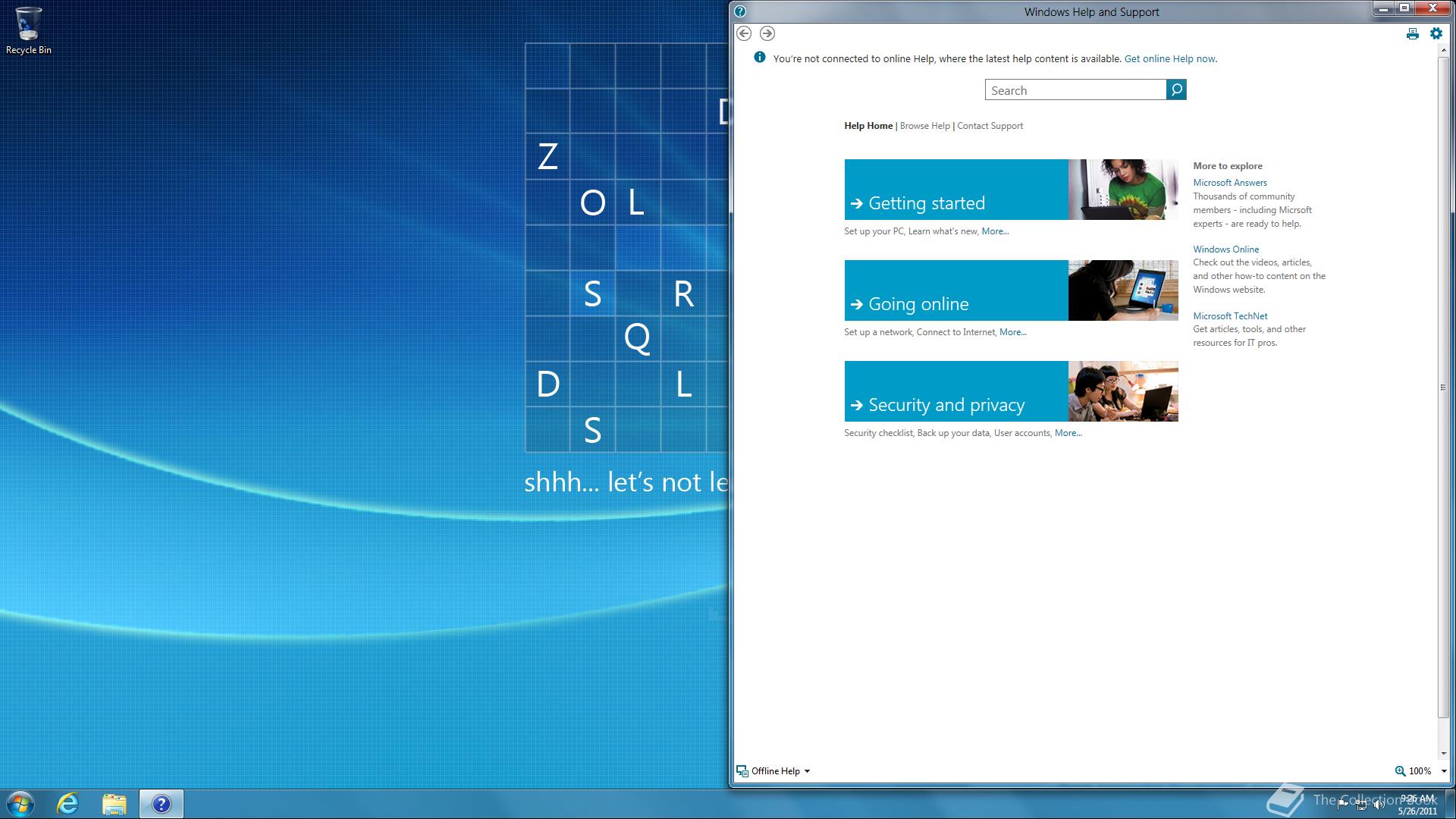Image resolution: width=1456 pixels, height=819 pixels.
Task: Click More under Going online
Action: click(1012, 332)
